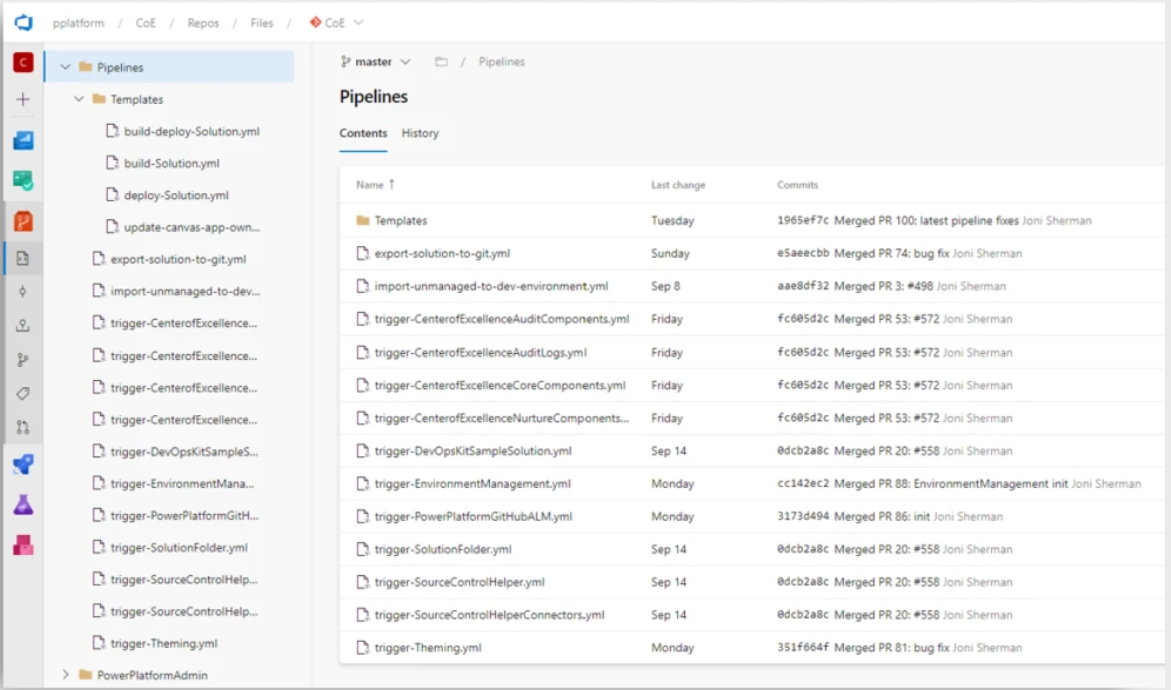Screen dimensions: 1171x690
Task: Select trigger-EnvironmentMana... in tree
Action: click(182, 483)
